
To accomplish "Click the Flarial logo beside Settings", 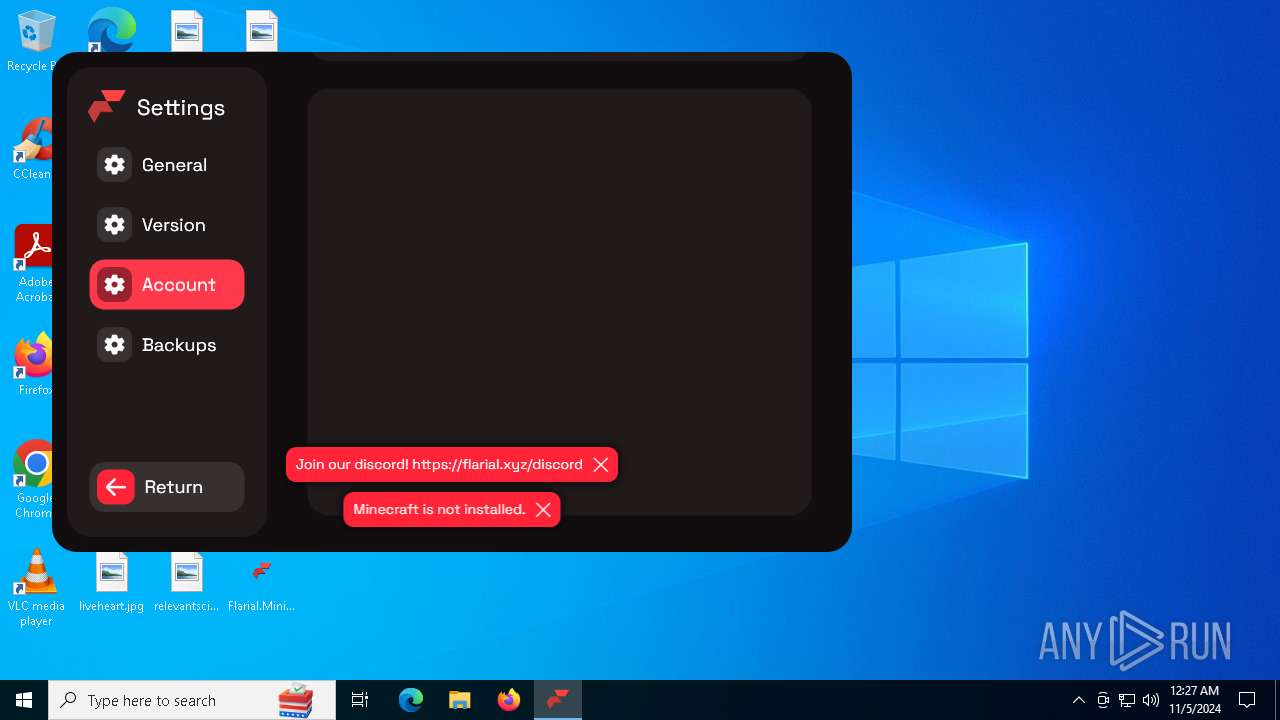I will click(106, 106).
